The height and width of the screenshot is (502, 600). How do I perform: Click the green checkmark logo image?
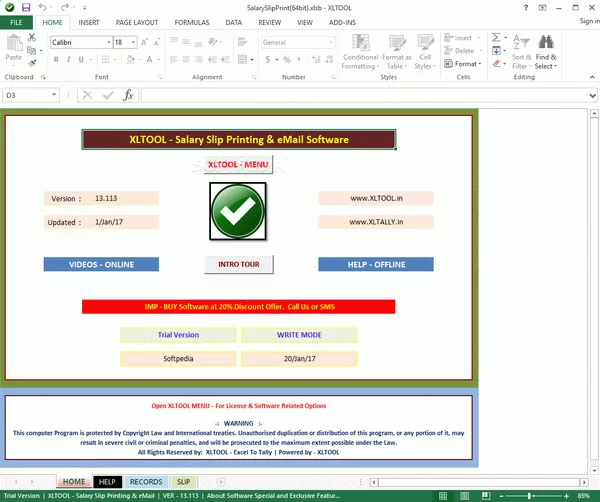238,210
